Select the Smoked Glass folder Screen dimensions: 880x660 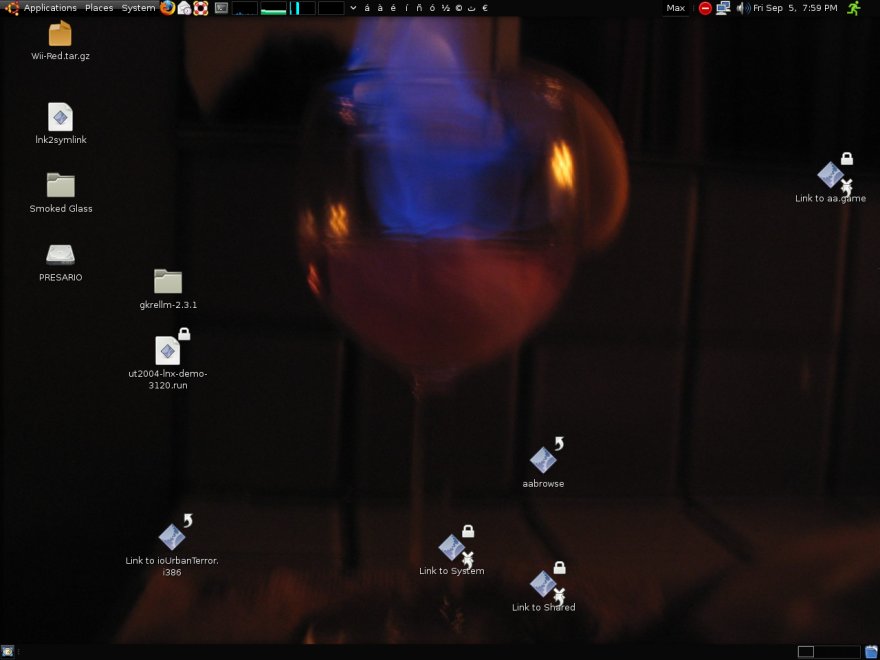[61, 185]
